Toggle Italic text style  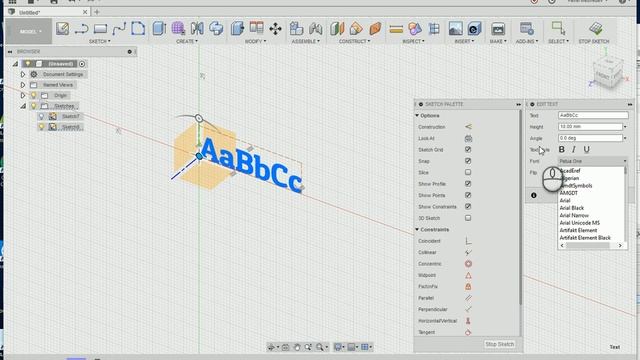(574, 150)
